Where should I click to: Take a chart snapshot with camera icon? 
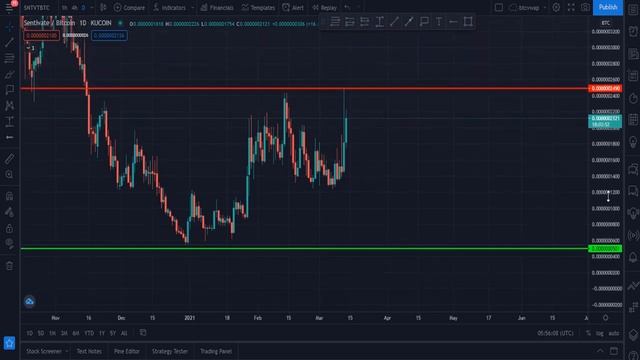coord(585,7)
